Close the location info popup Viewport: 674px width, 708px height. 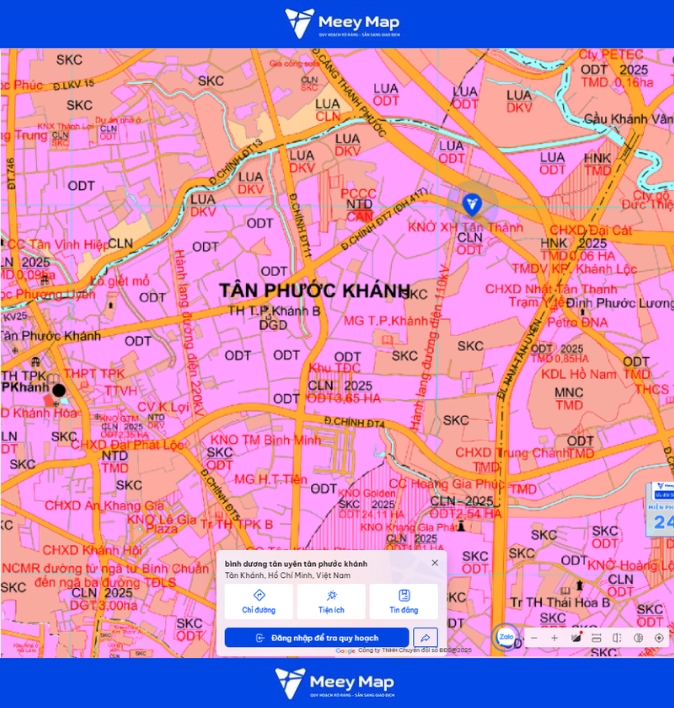click(x=435, y=563)
